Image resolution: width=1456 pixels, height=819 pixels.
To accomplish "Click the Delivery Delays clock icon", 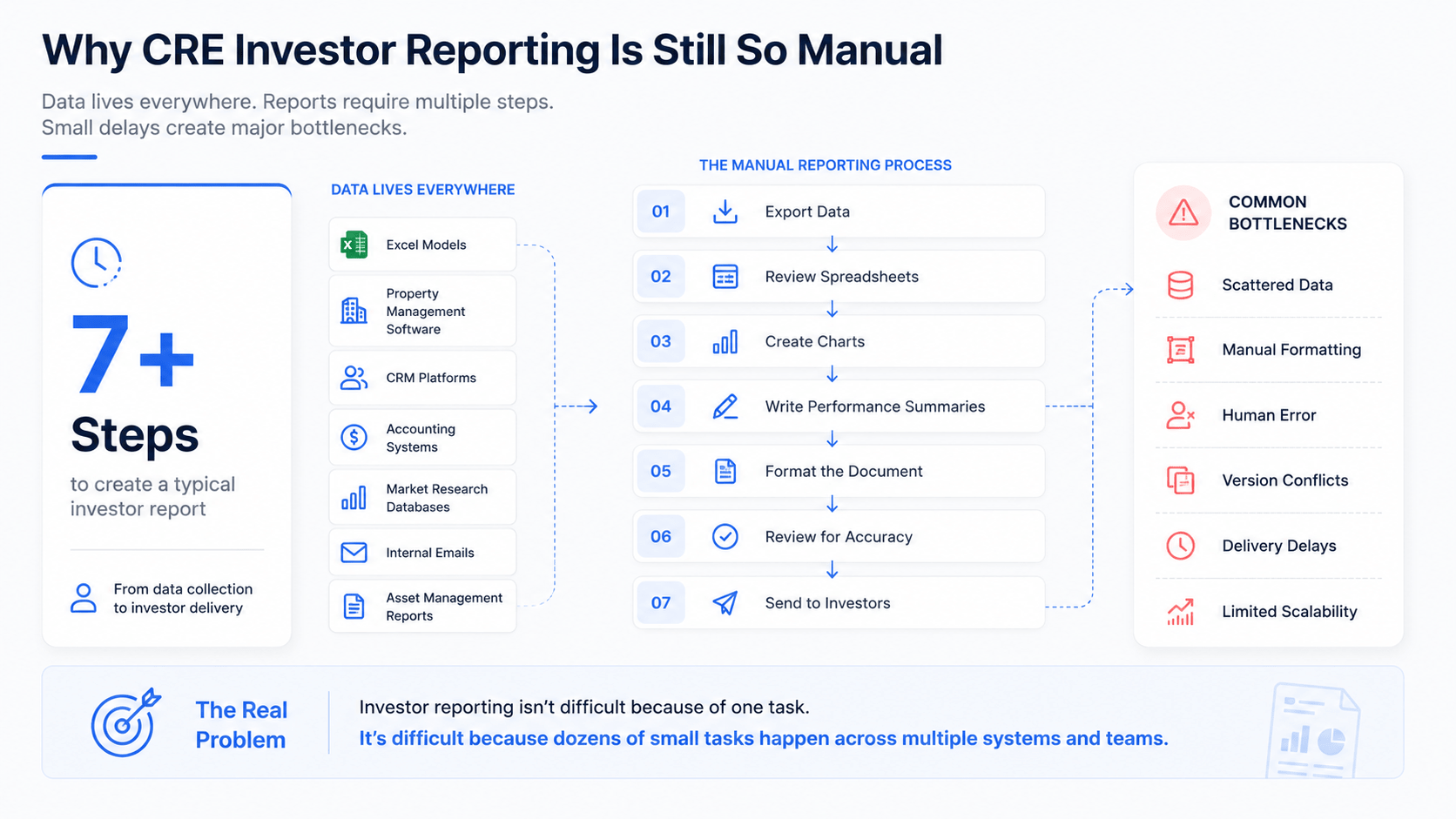I will [x=1181, y=546].
